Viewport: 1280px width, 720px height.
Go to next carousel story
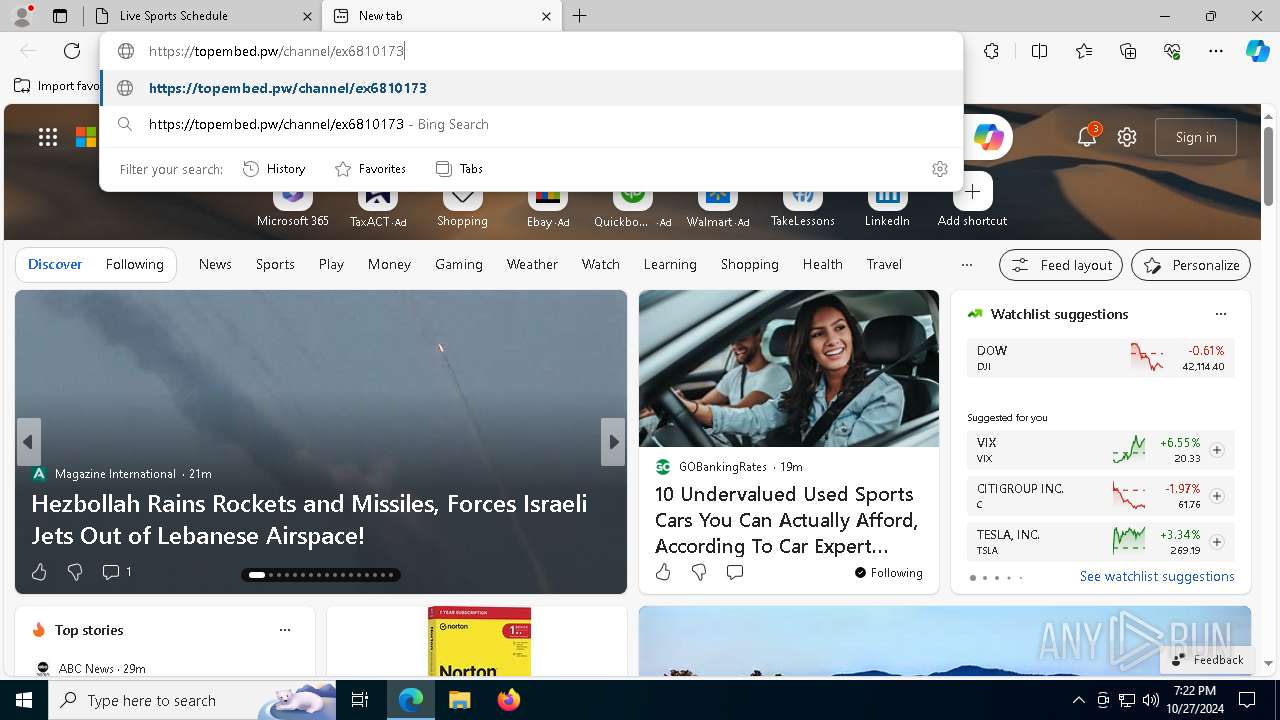point(613,442)
